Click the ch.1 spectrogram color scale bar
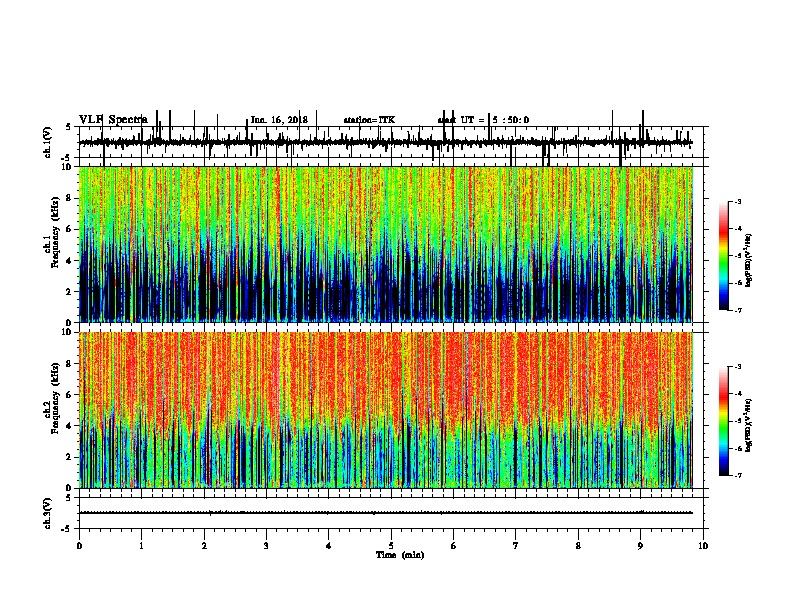Viewport: 792px width, 612px height. point(724,256)
